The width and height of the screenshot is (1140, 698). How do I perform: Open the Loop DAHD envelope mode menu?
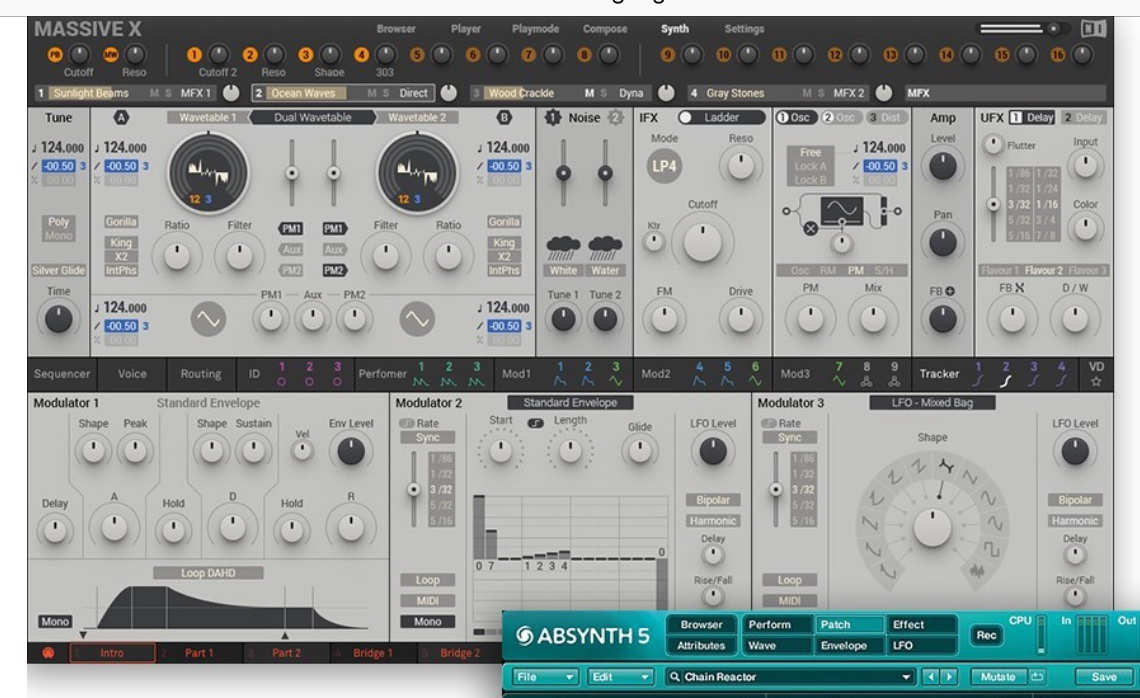(208, 573)
